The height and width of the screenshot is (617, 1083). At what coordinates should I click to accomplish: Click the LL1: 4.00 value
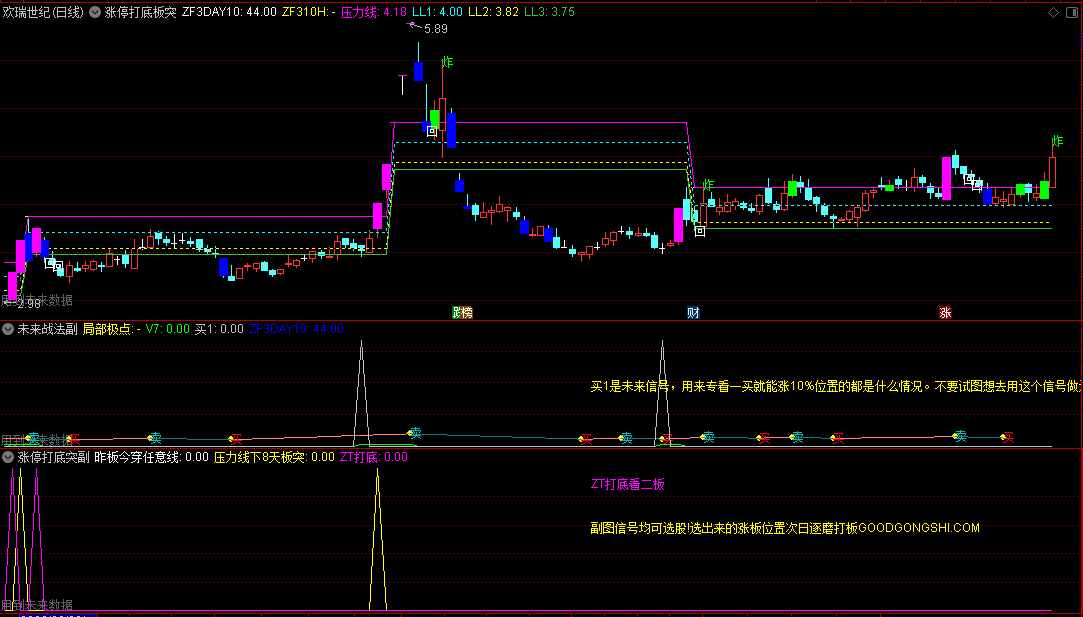[x=437, y=12]
